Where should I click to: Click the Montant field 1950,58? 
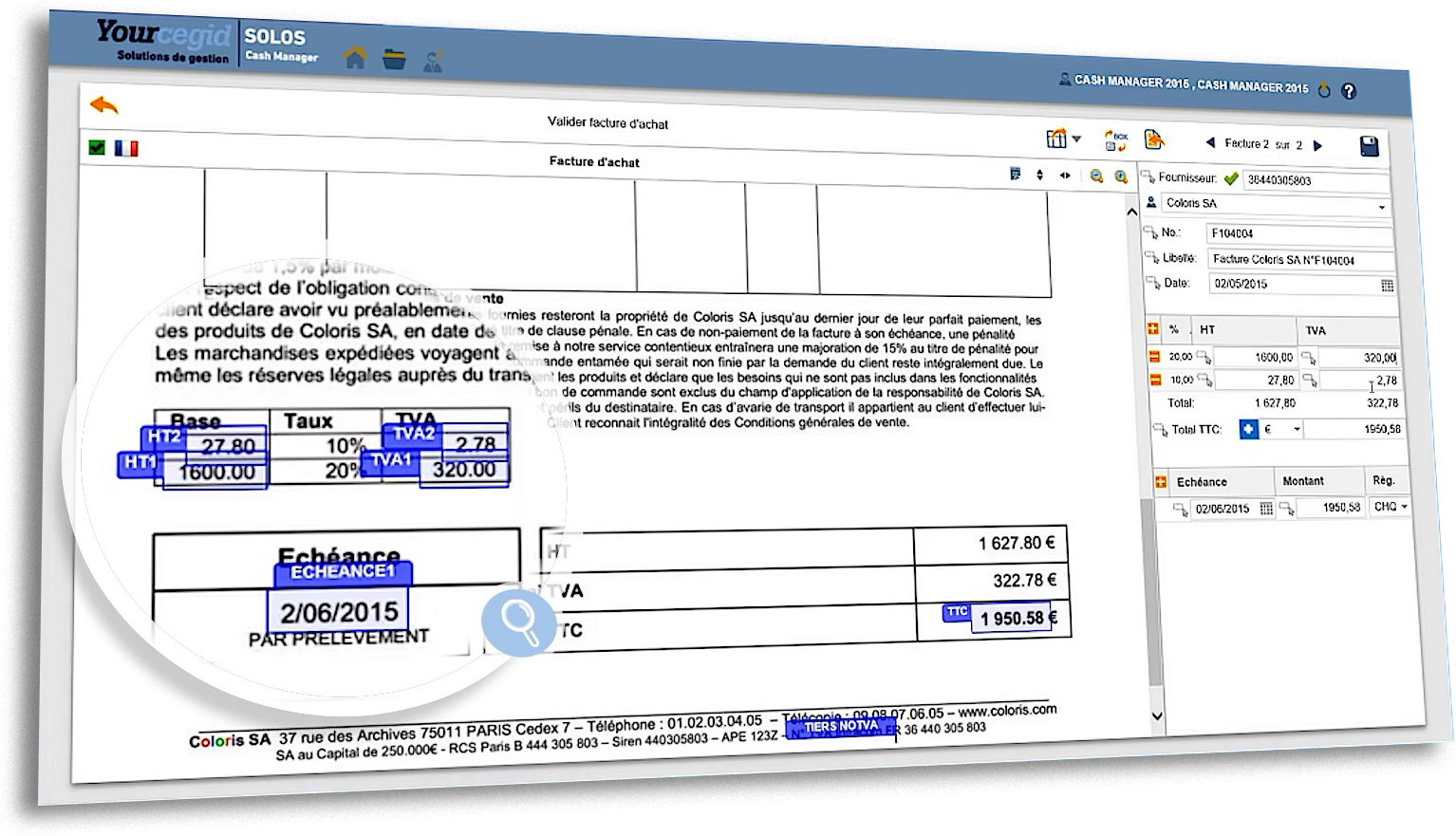[x=1331, y=509]
